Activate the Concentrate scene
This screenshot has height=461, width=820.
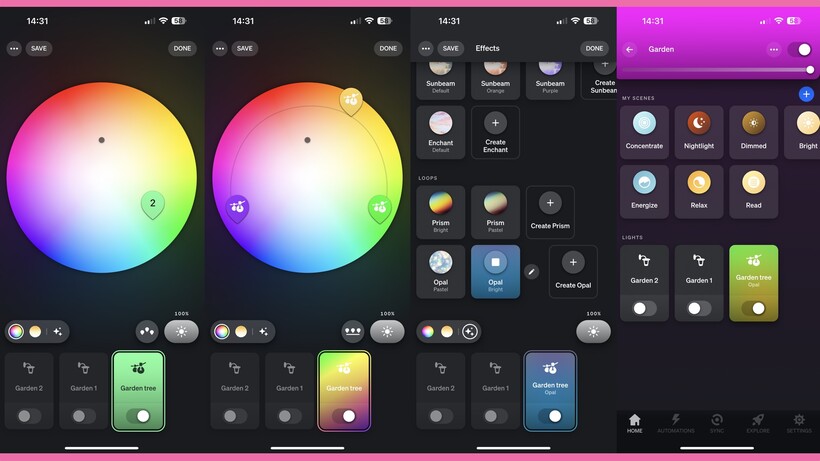[x=644, y=132]
